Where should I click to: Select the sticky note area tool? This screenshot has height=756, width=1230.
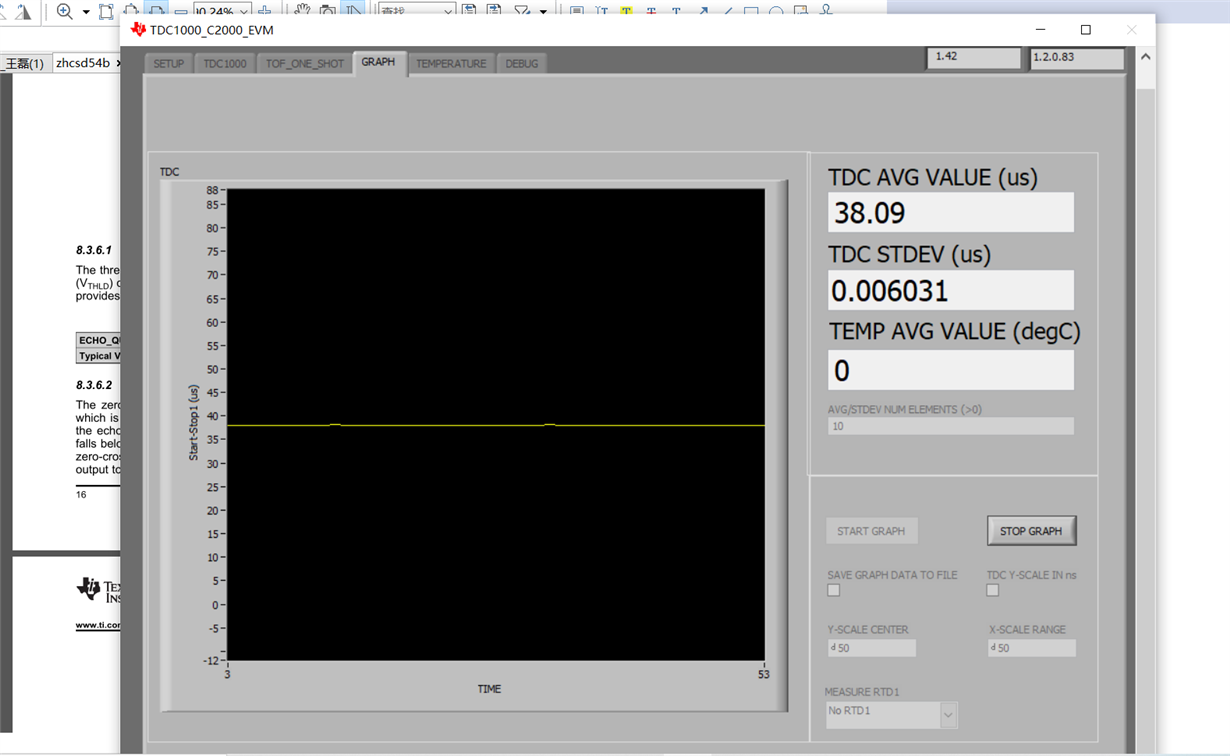point(801,10)
